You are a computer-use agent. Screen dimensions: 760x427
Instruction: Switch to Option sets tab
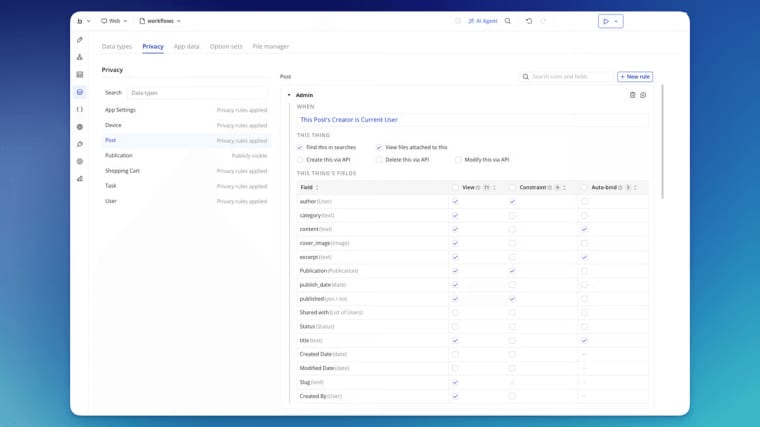pyautogui.click(x=226, y=47)
